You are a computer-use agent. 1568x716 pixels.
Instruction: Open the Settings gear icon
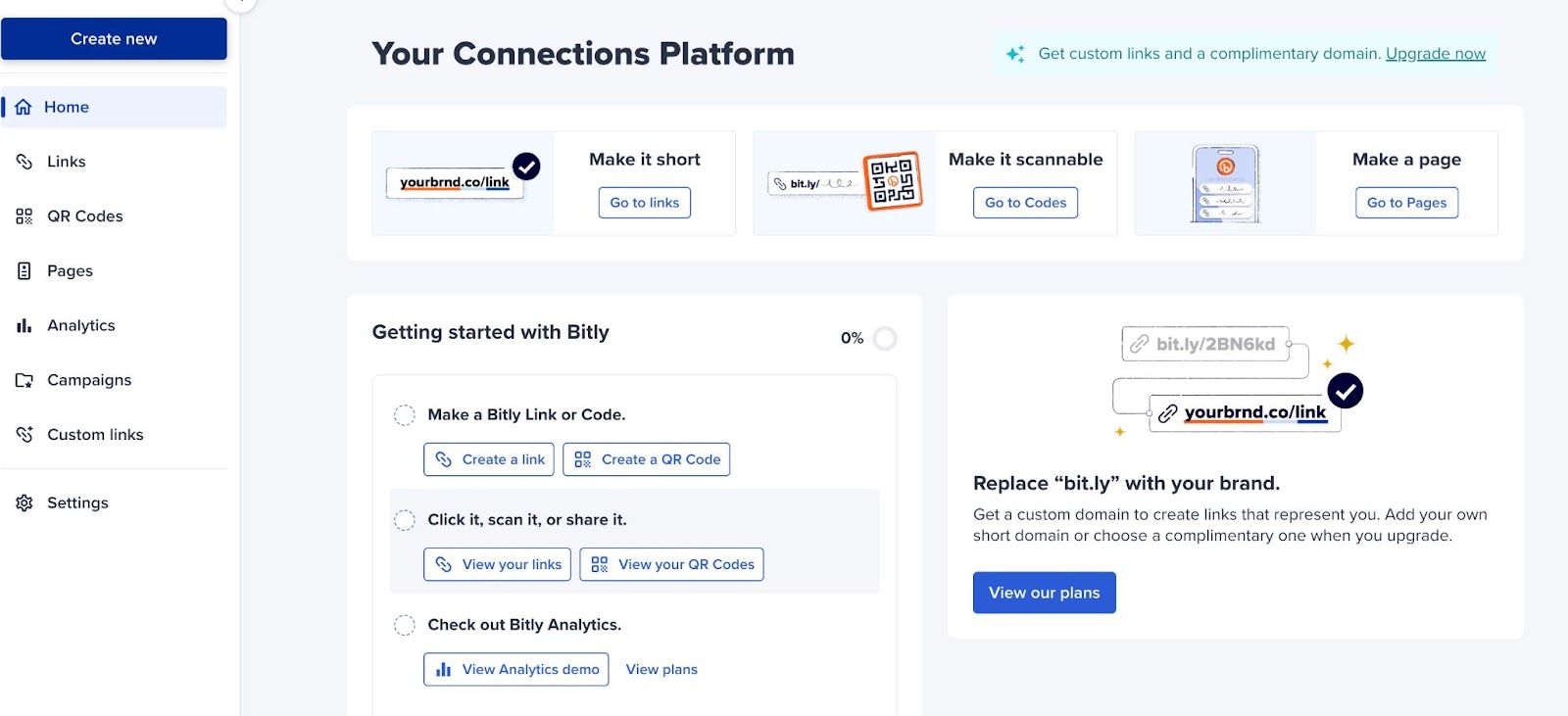[24, 502]
